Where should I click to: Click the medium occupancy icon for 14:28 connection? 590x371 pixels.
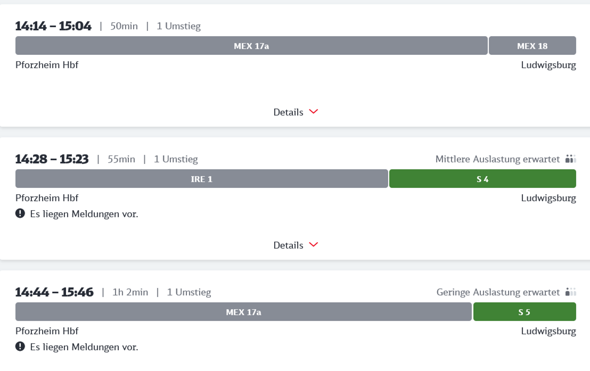[570, 159]
